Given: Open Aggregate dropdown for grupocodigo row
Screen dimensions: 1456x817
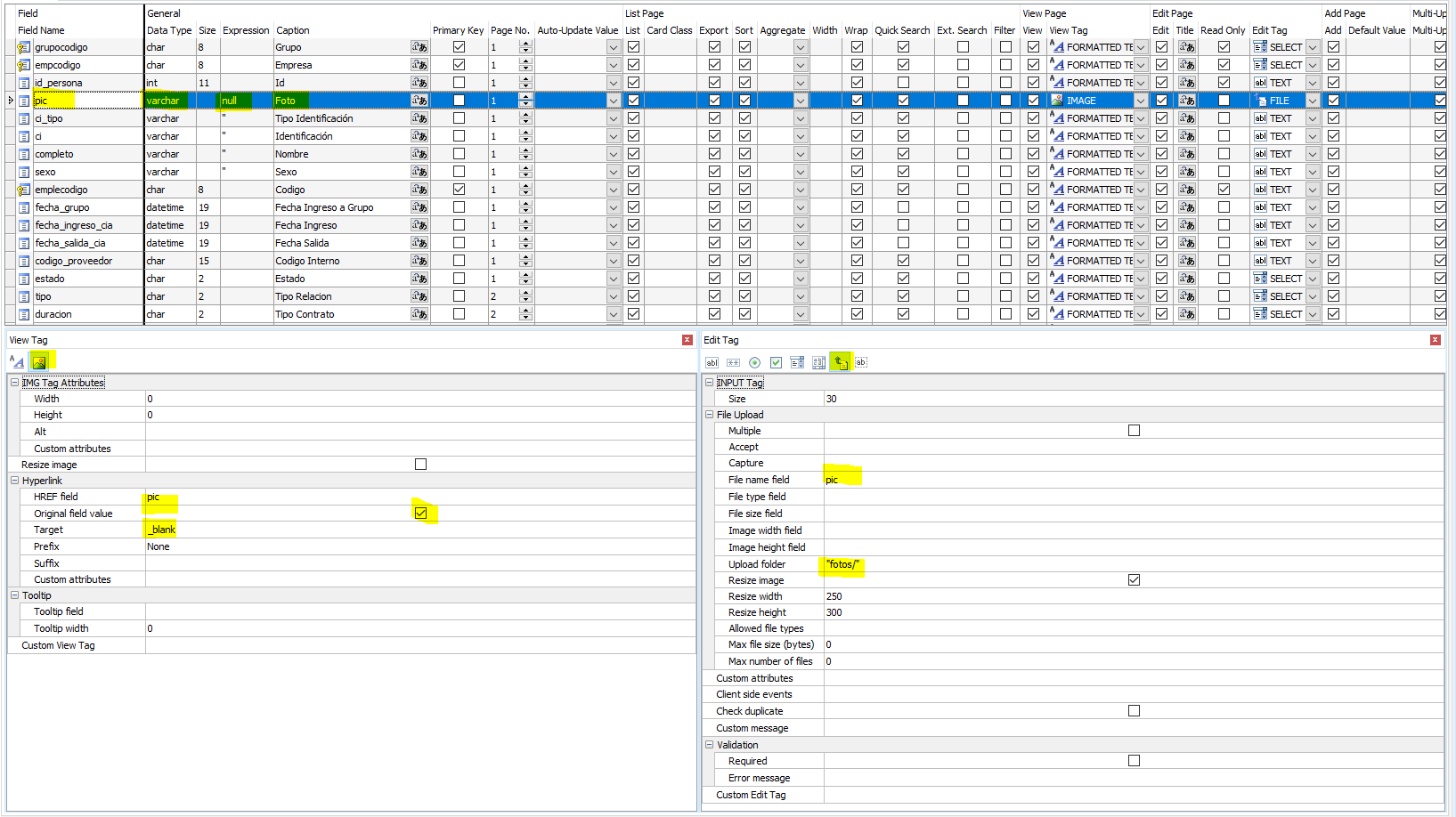Looking at the screenshot, I should tap(800, 47).
